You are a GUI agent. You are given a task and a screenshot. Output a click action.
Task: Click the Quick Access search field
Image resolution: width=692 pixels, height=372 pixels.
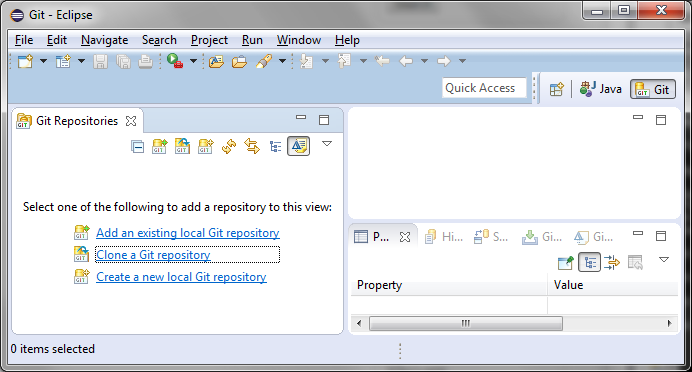pyautogui.click(x=484, y=88)
